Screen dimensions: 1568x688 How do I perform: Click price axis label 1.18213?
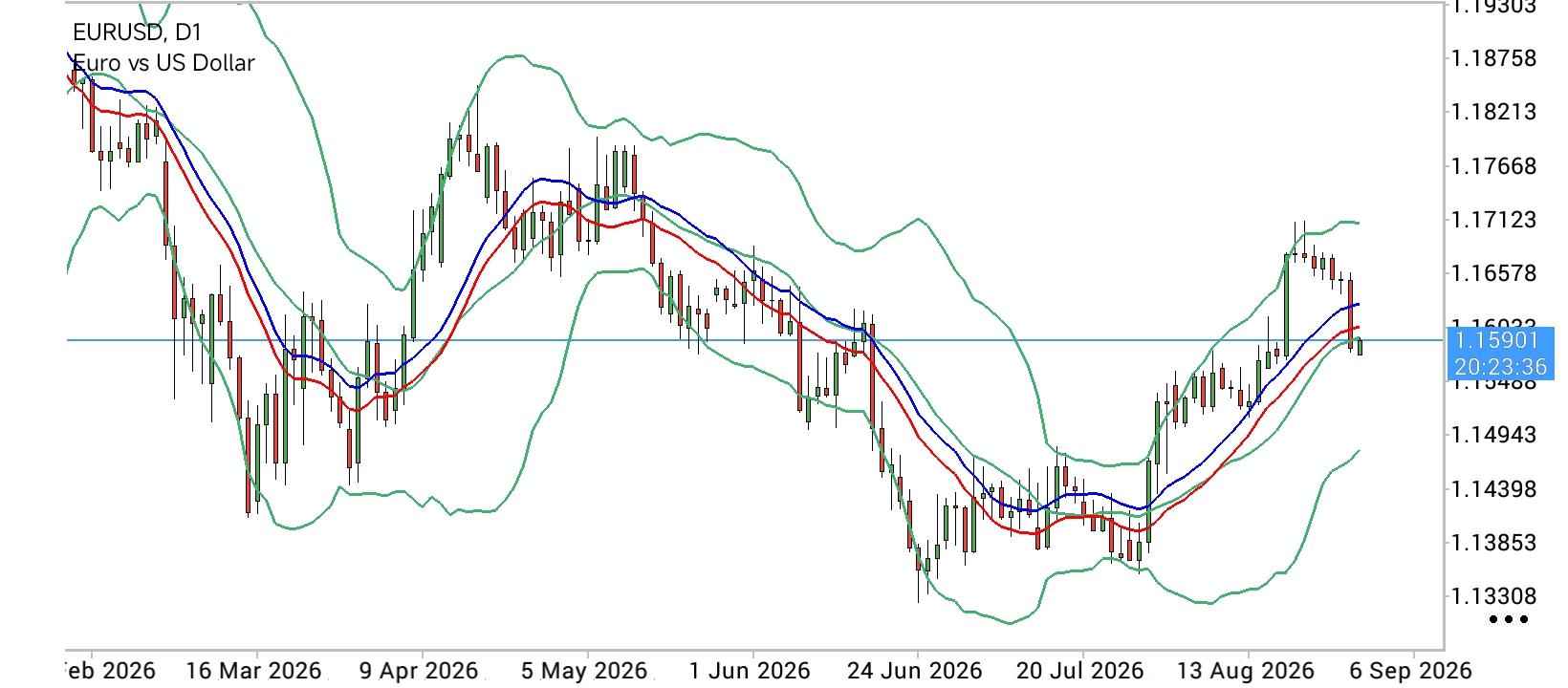(x=1493, y=112)
